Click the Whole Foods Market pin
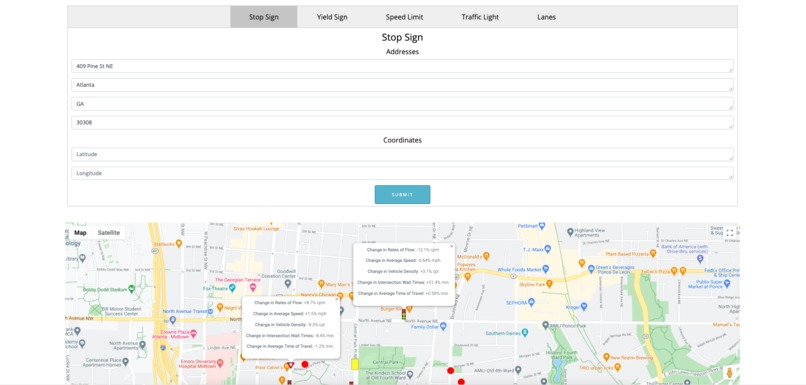Viewport: 806px width, 385px height. tap(546, 269)
